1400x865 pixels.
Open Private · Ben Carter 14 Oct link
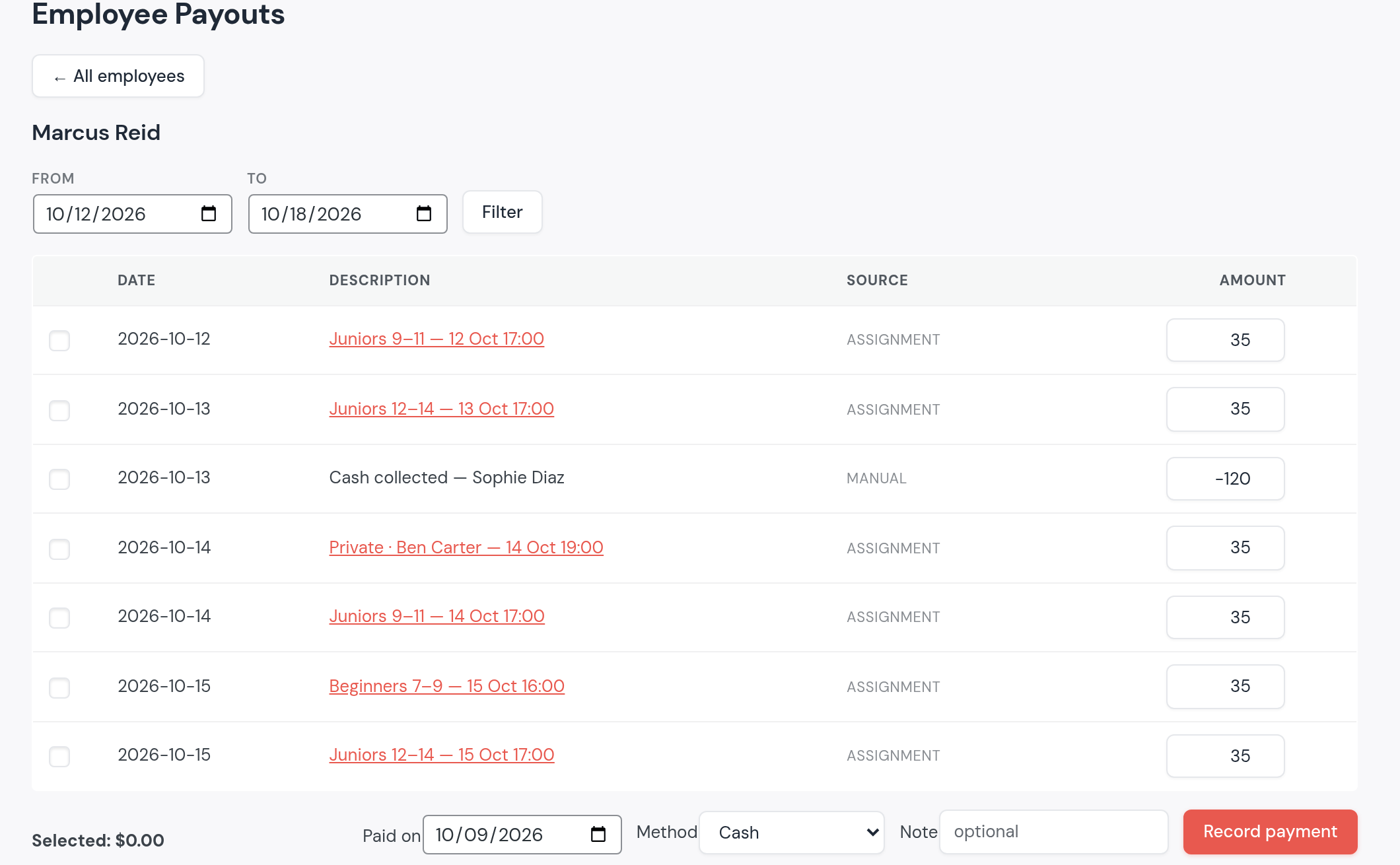pos(466,547)
